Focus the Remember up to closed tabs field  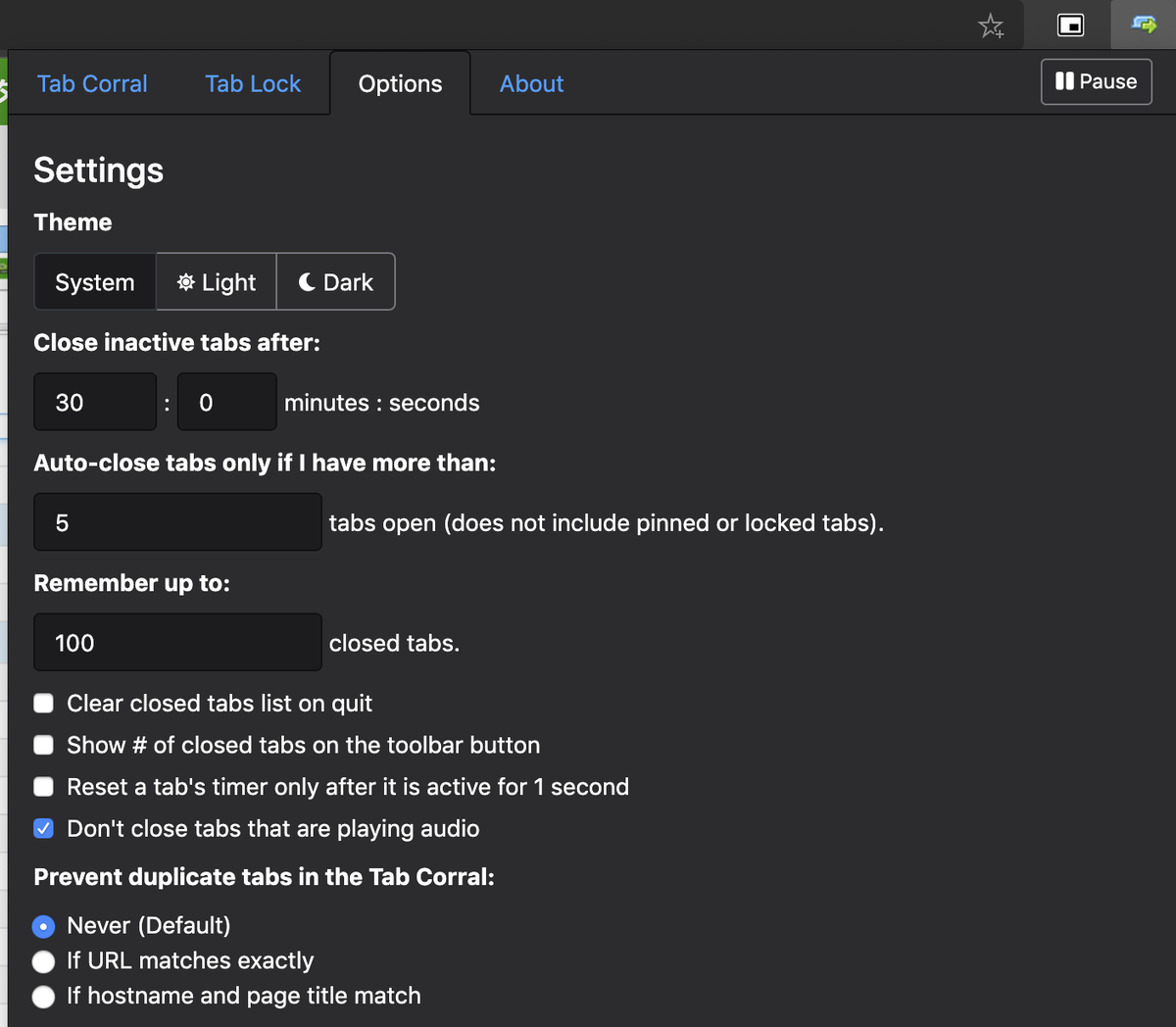point(177,643)
